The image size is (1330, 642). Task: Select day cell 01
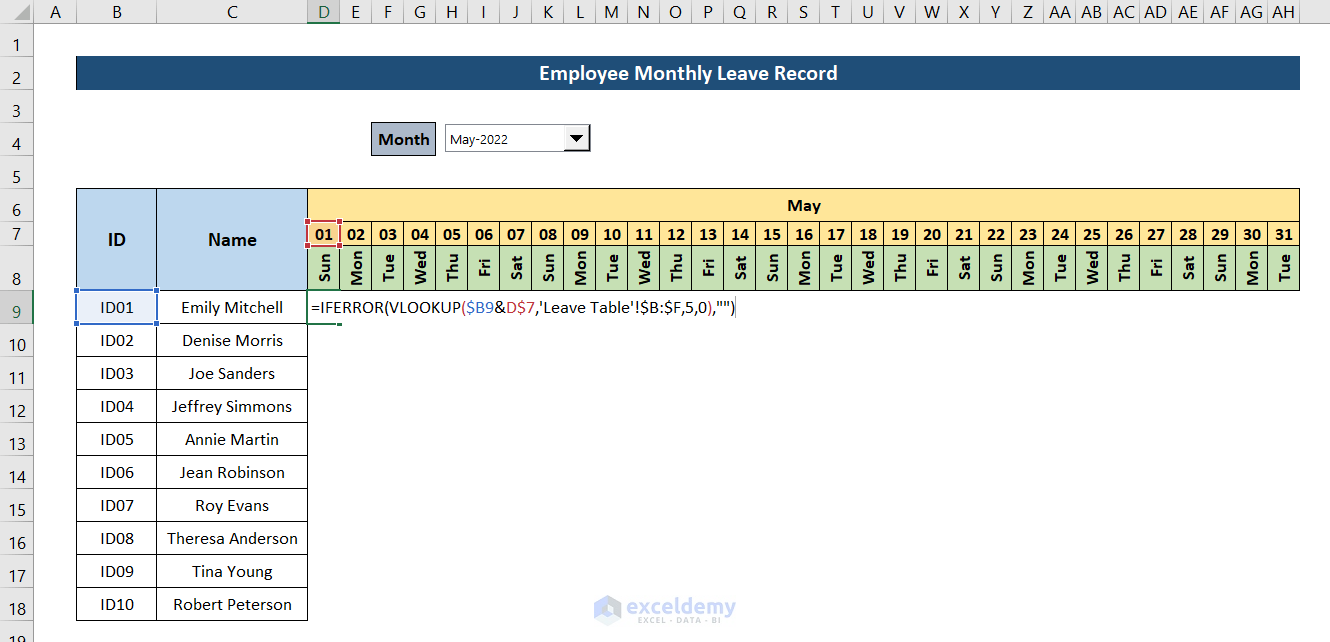pos(324,234)
